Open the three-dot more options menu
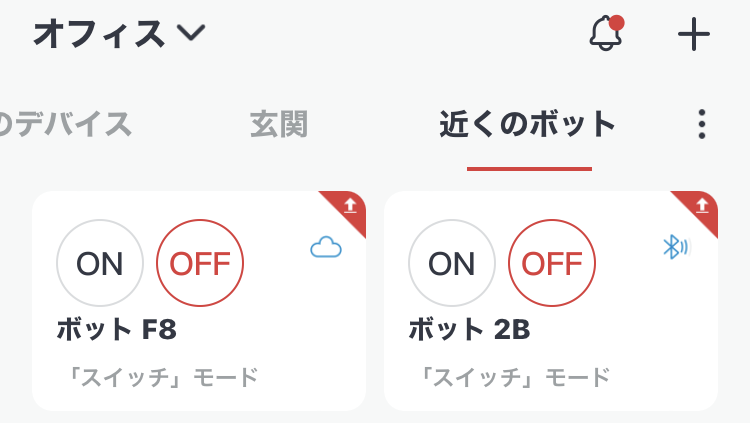 click(702, 124)
